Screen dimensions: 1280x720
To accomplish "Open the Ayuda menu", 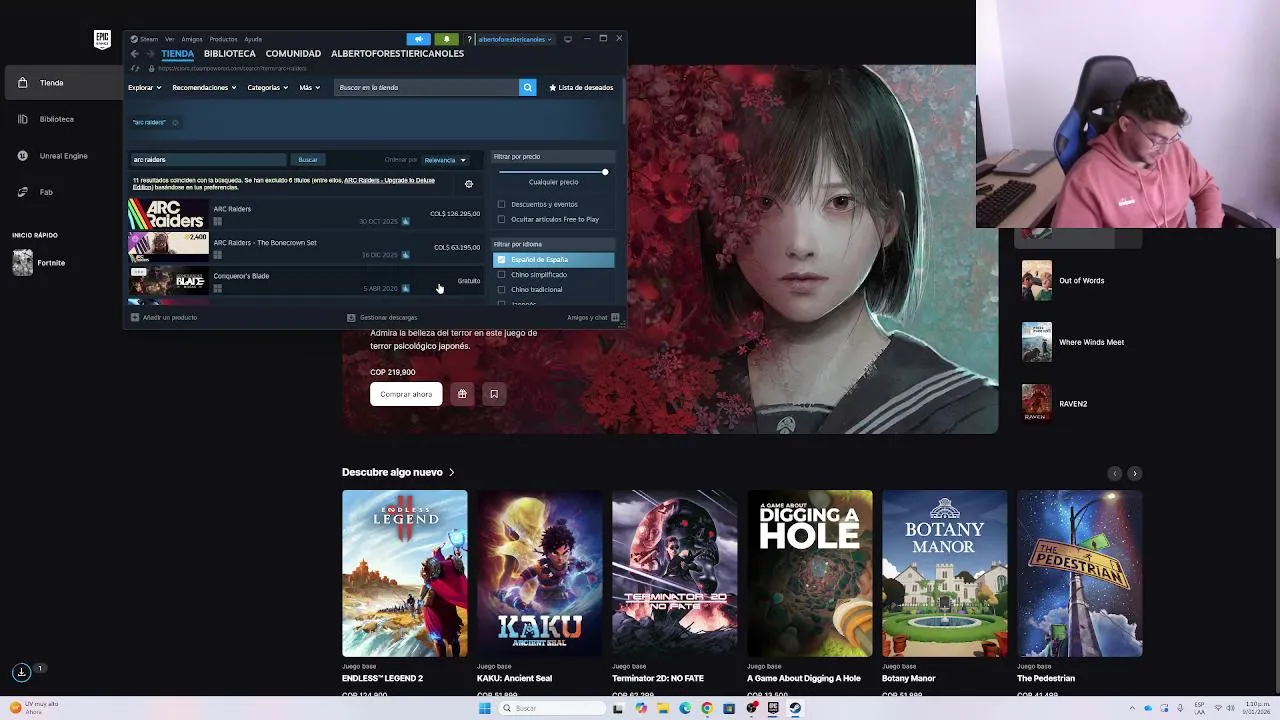I will click(x=253, y=39).
